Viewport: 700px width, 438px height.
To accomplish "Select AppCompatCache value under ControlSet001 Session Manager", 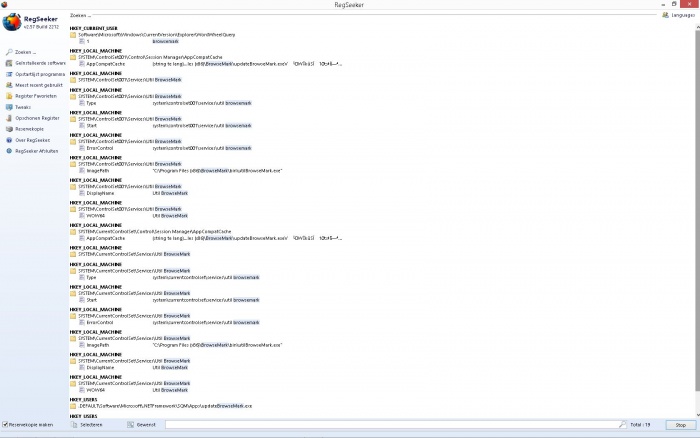I will 106,64.
